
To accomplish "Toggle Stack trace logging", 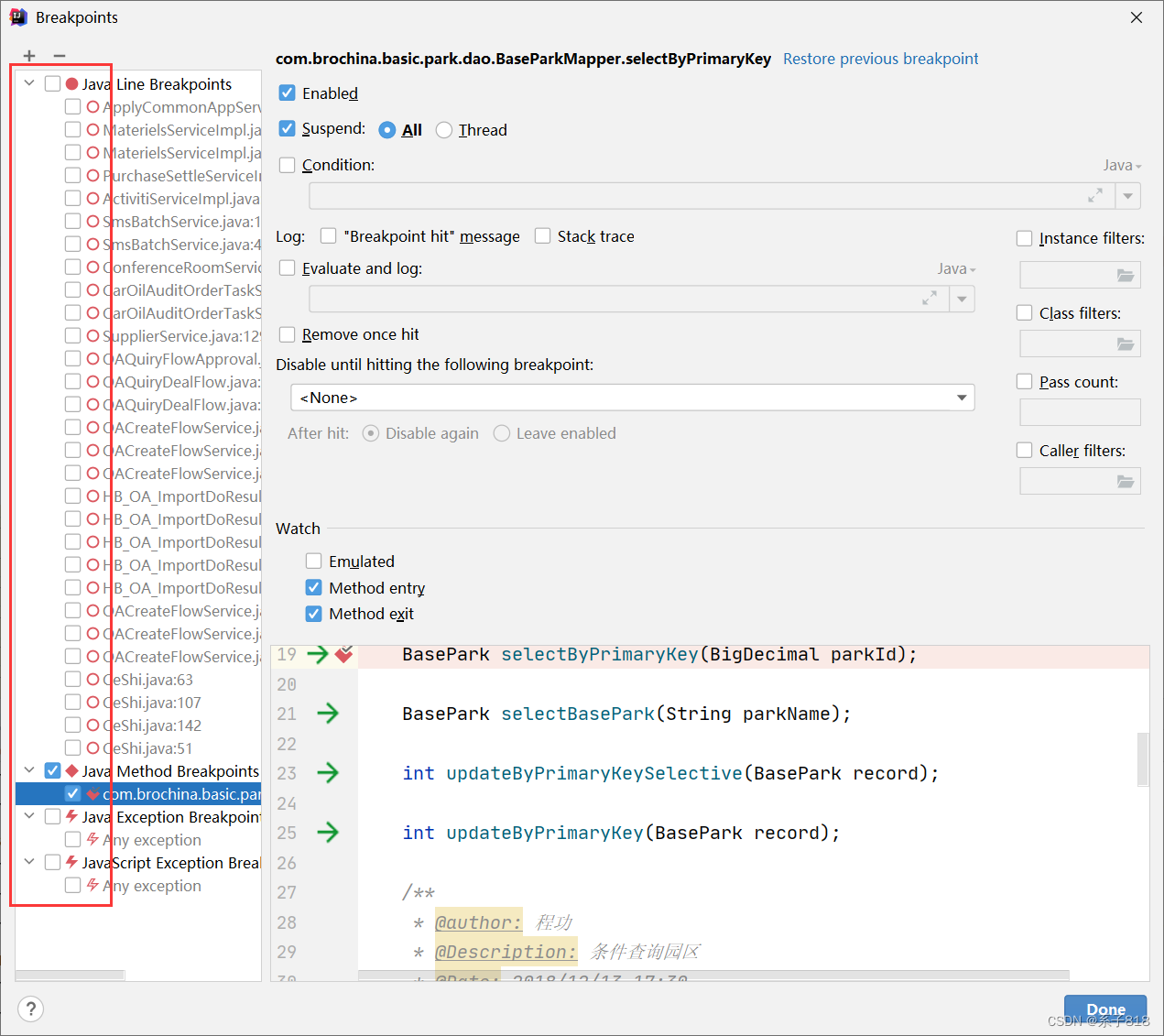I will [x=542, y=235].
